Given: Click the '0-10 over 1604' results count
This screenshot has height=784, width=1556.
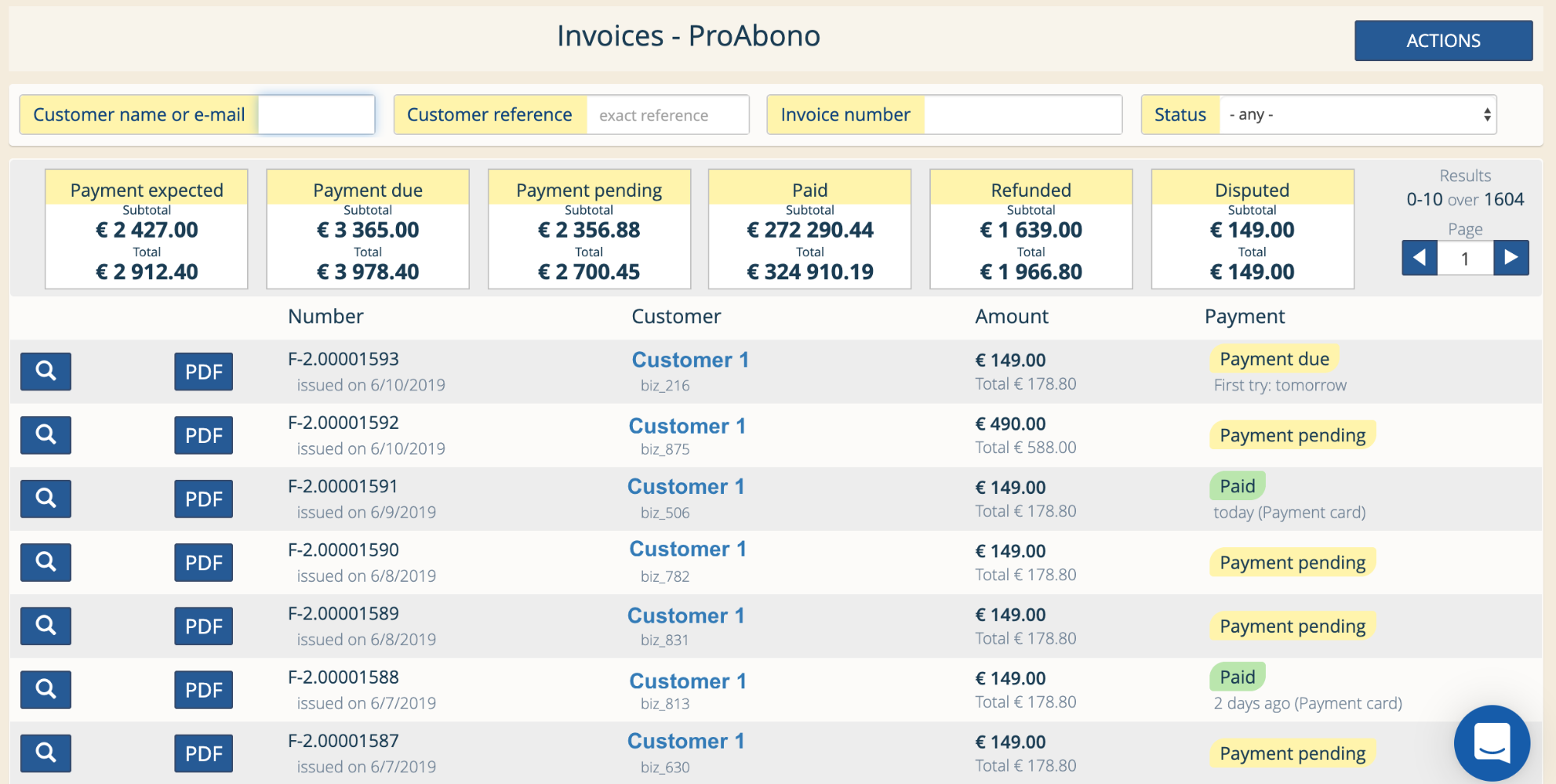Looking at the screenshot, I should (x=1465, y=199).
